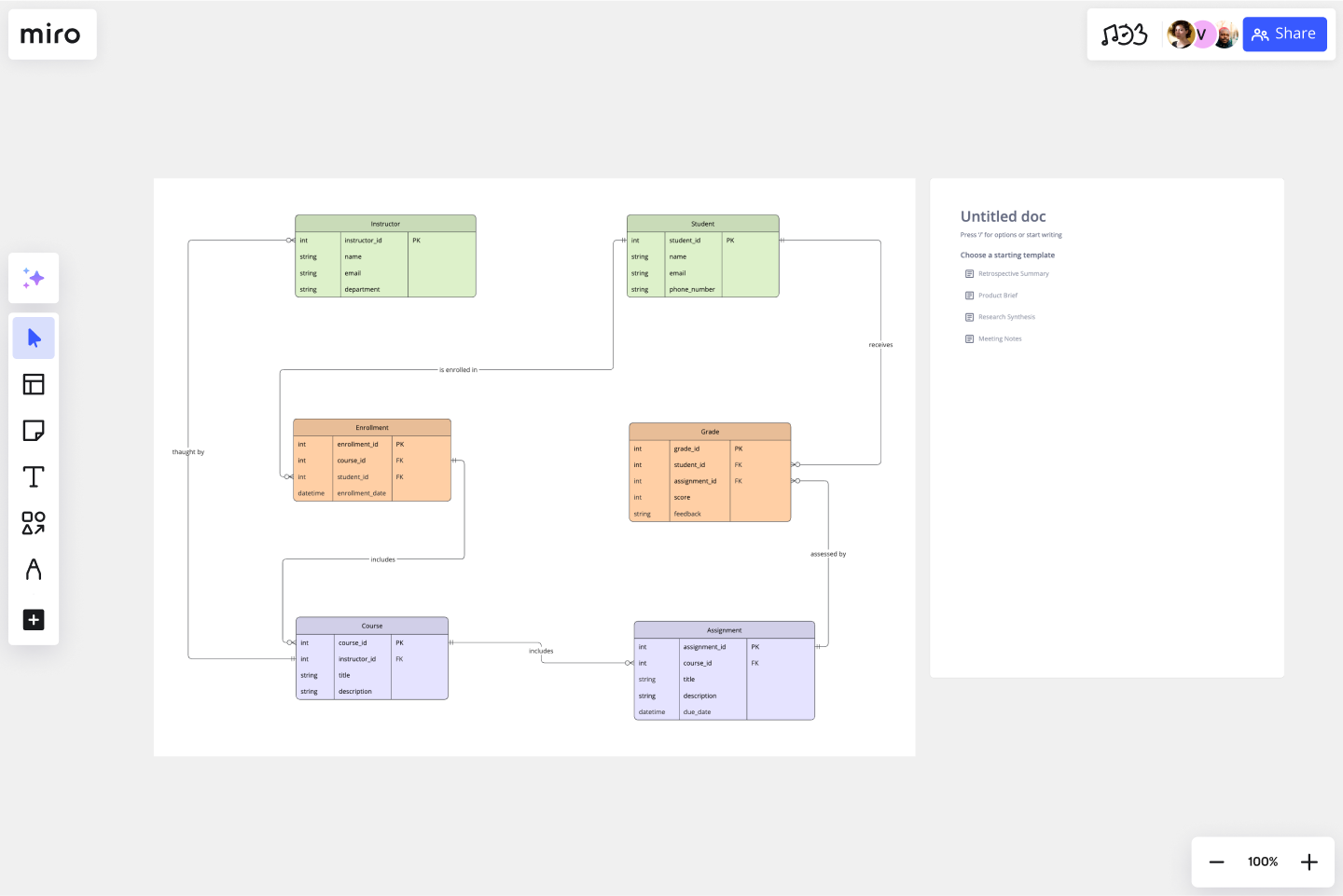Open the Meeting Notes template
This screenshot has height=896, width=1343.
click(x=999, y=338)
